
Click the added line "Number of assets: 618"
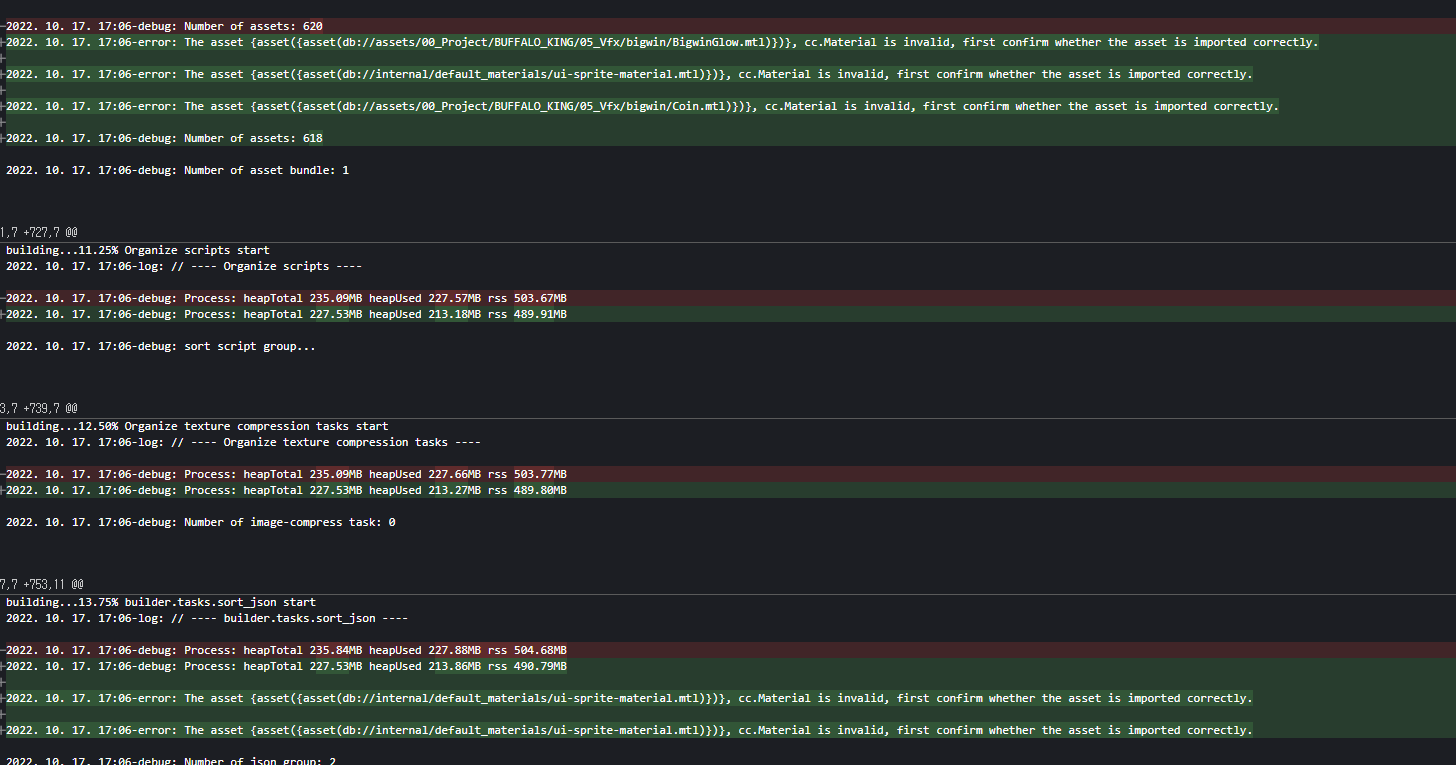click(165, 138)
